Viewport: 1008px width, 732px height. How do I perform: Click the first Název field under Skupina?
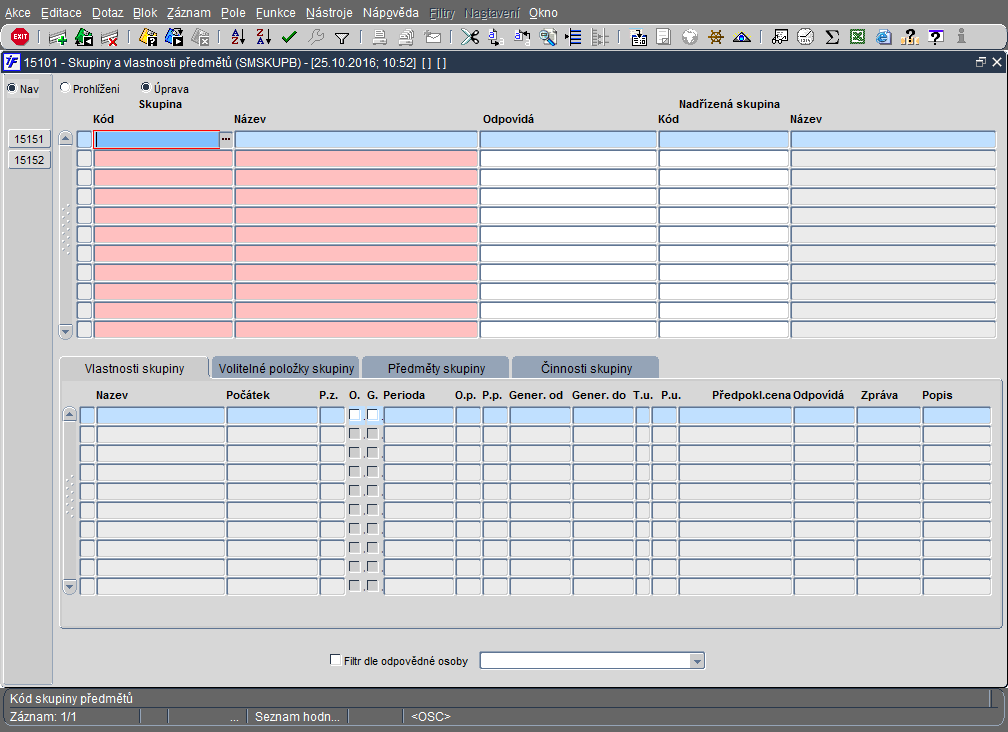coord(356,139)
